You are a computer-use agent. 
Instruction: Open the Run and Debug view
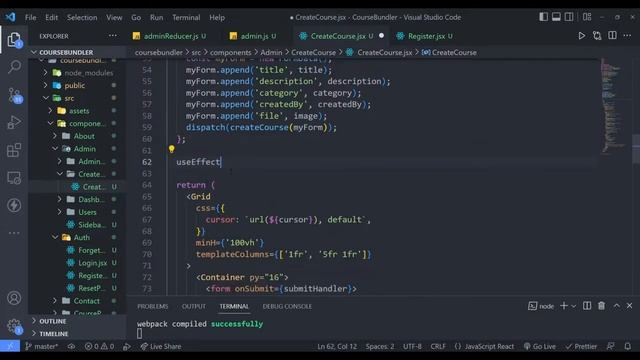[x=14, y=122]
